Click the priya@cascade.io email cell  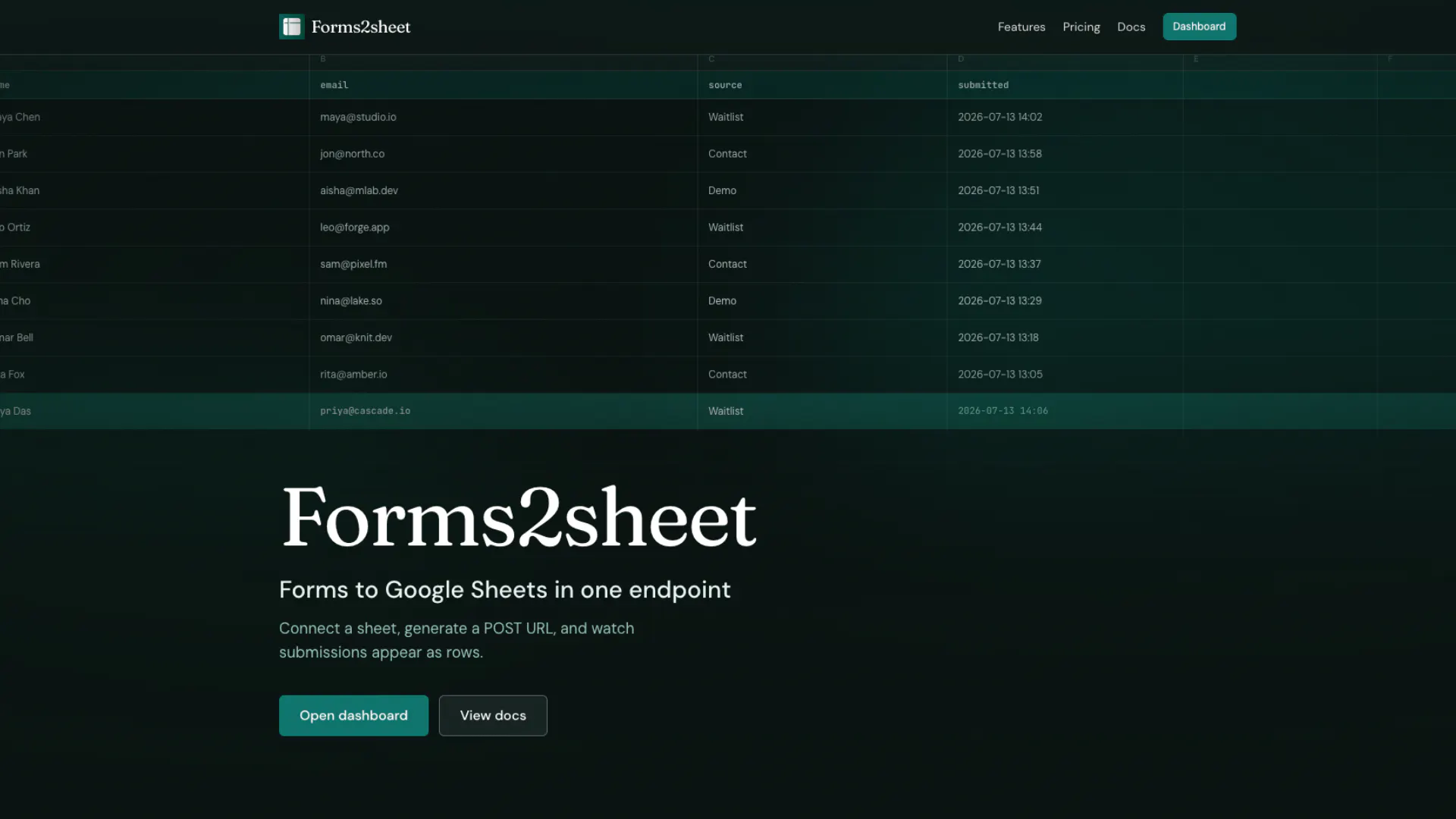coord(504,411)
